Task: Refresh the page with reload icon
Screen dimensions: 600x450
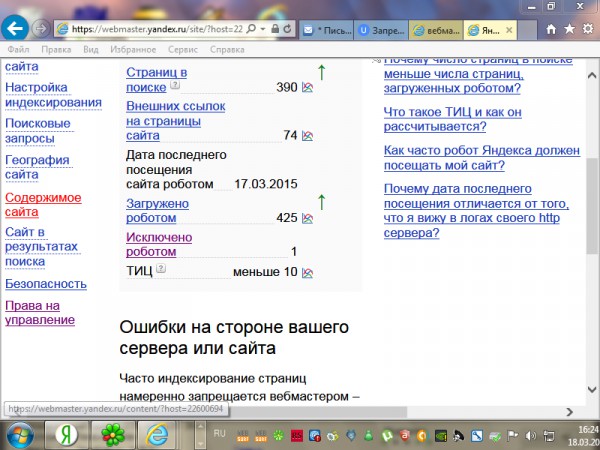Action: click(287, 29)
